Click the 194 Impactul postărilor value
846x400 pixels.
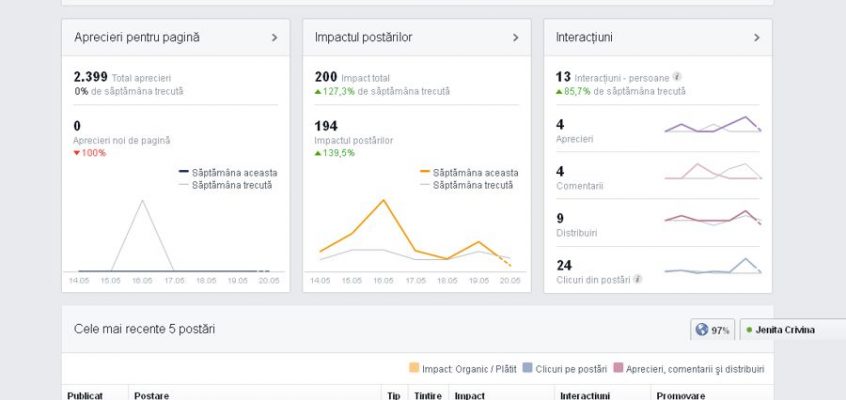tap(326, 126)
